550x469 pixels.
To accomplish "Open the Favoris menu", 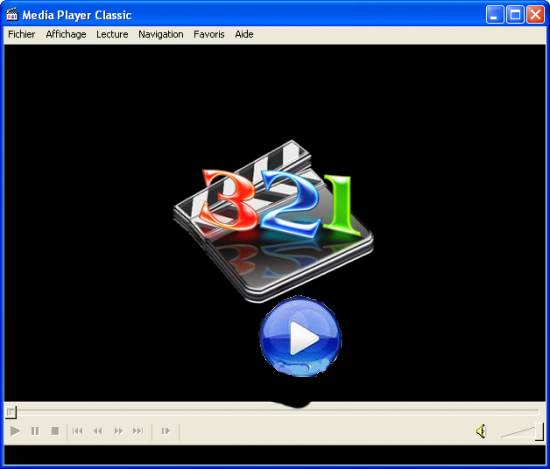I will point(209,34).
